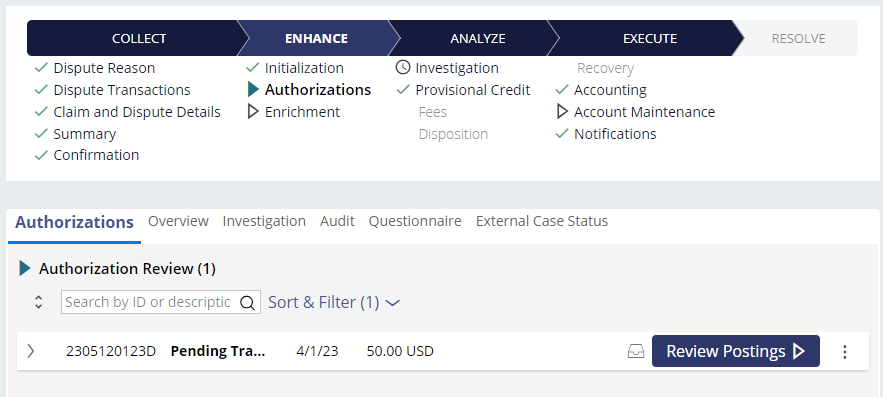Click the Search by ID or description field
This screenshot has width=883, height=397.
[149, 302]
